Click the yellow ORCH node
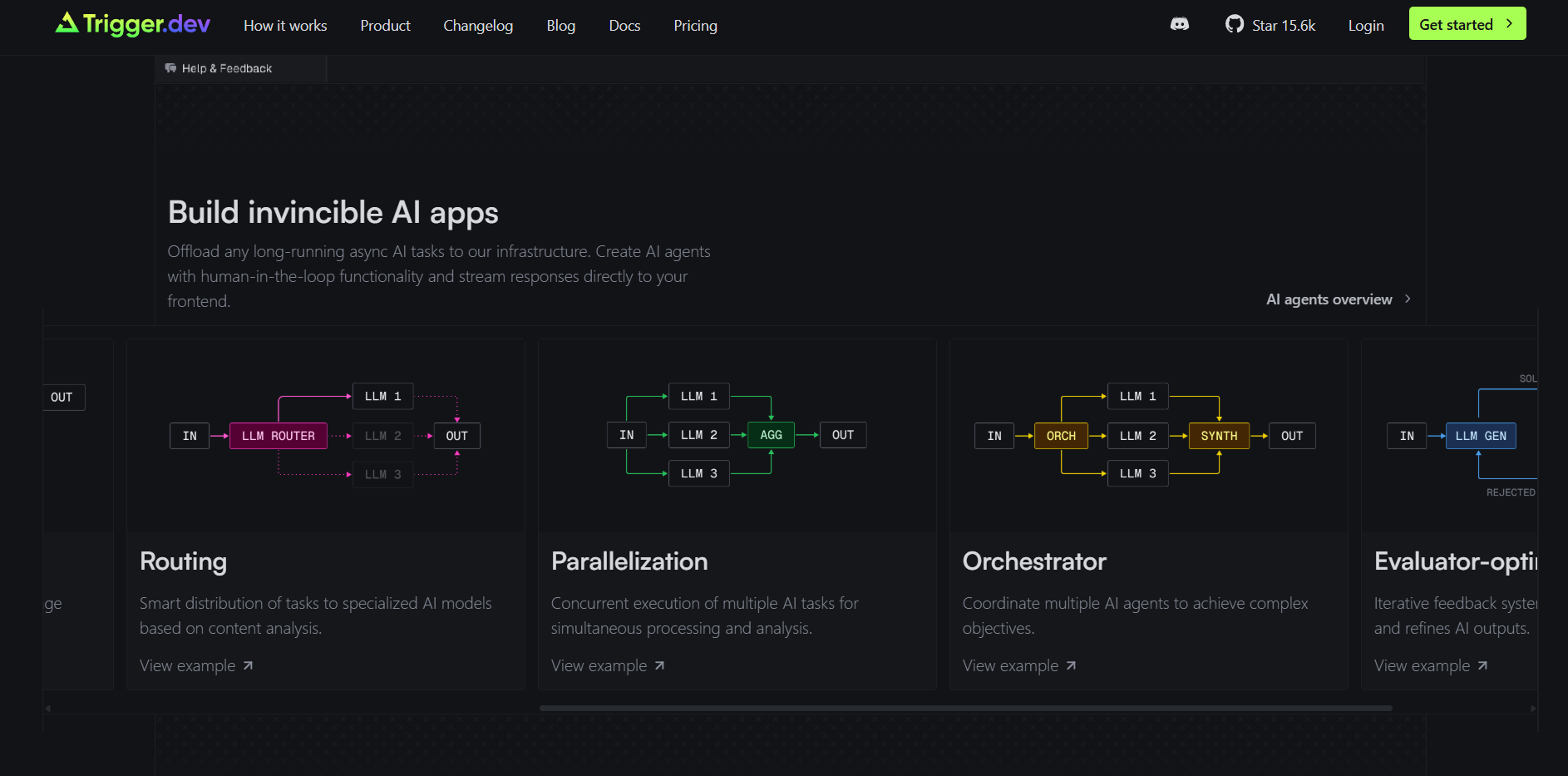1568x776 pixels. pos(1061,436)
